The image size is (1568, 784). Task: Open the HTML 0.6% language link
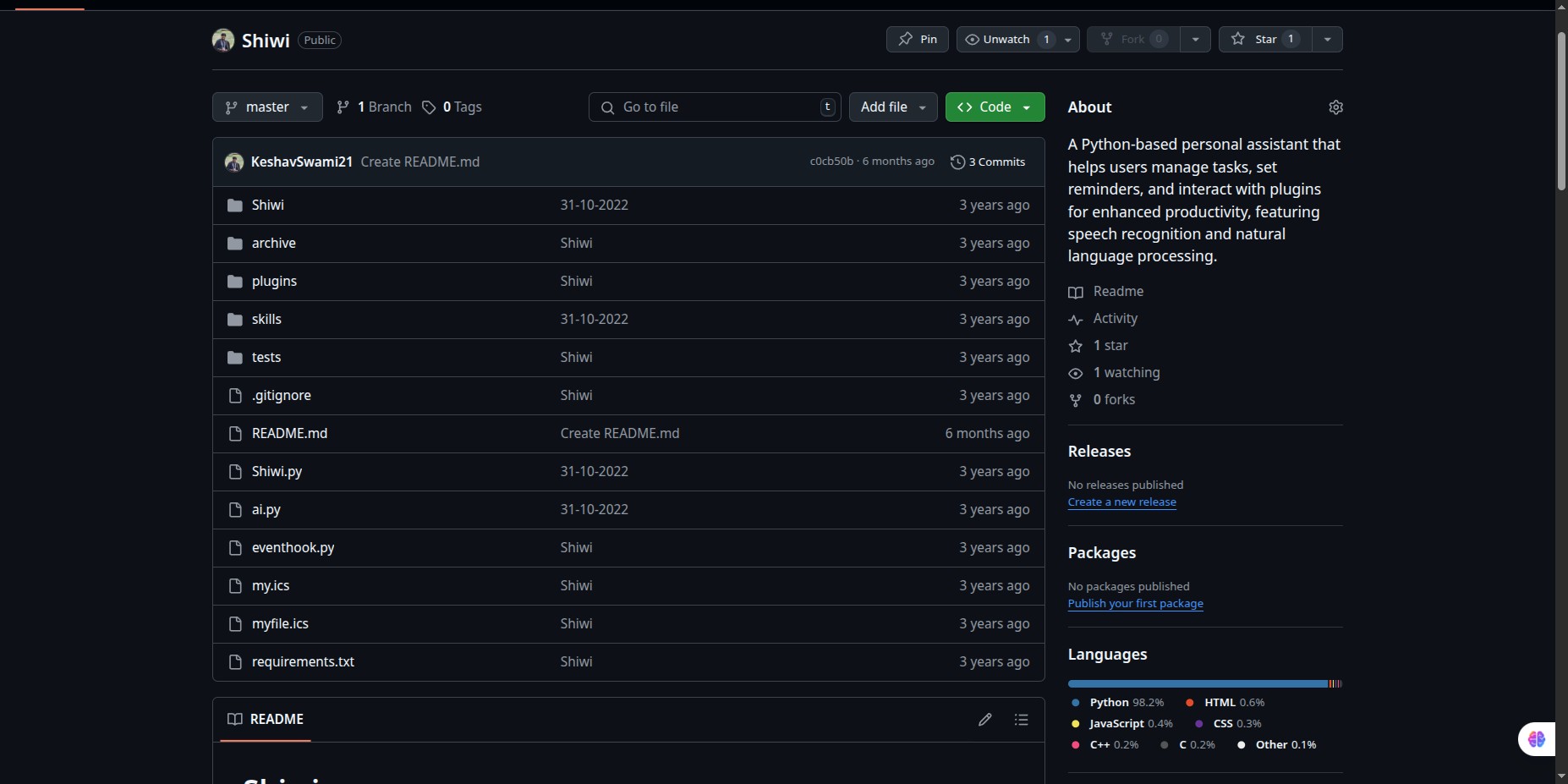click(1225, 702)
